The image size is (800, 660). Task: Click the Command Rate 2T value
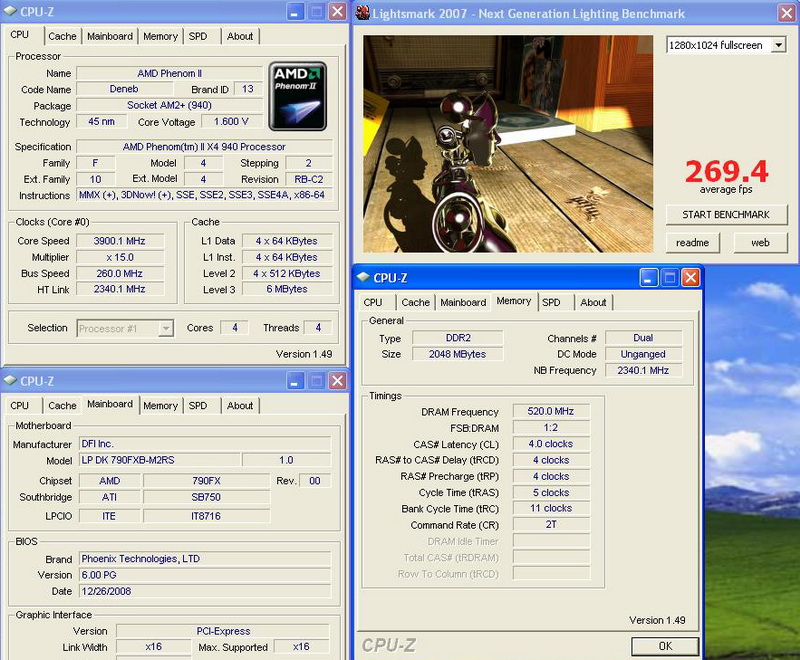pyautogui.click(x=551, y=524)
